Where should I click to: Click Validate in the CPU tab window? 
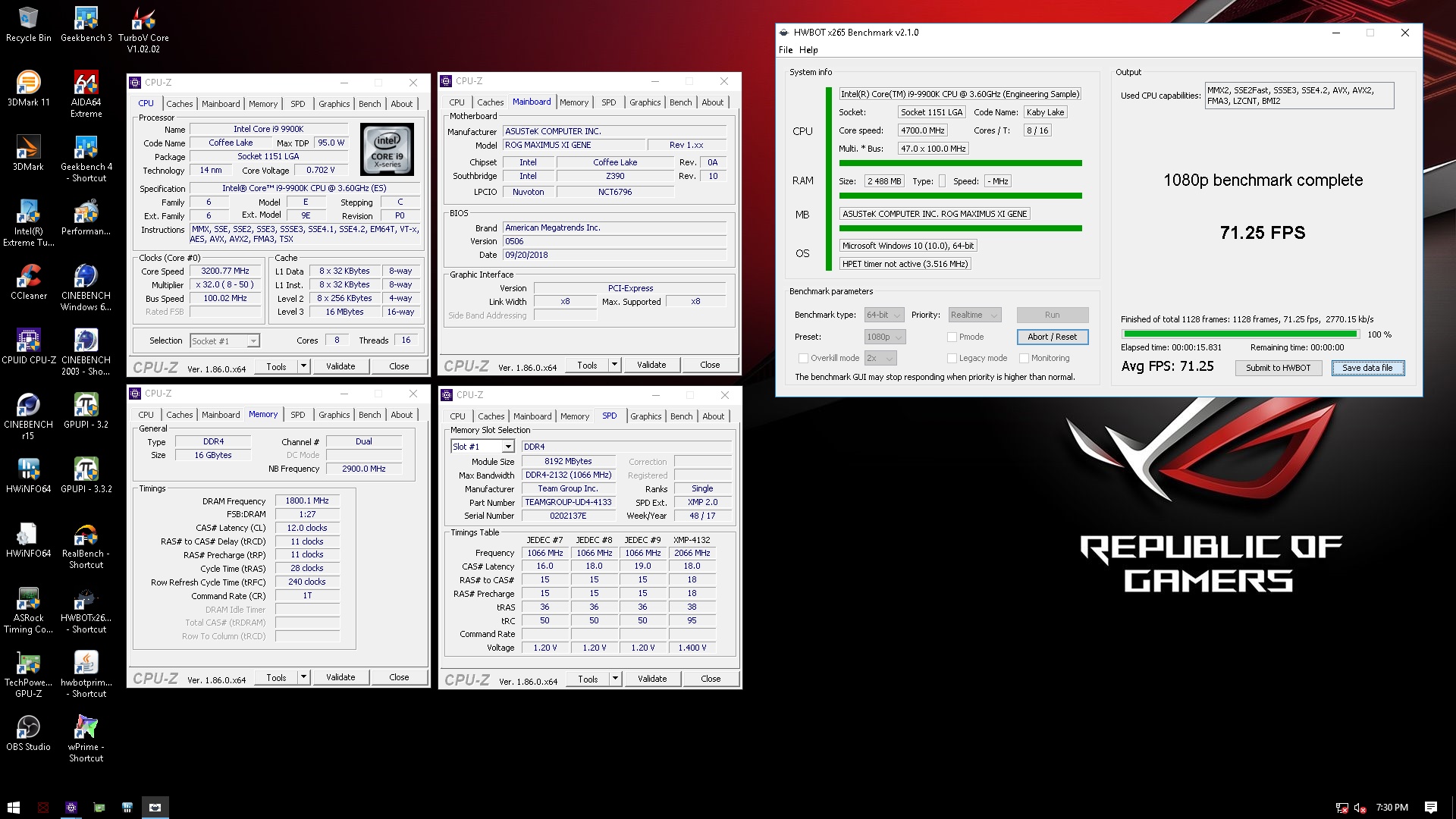coord(340,366)
